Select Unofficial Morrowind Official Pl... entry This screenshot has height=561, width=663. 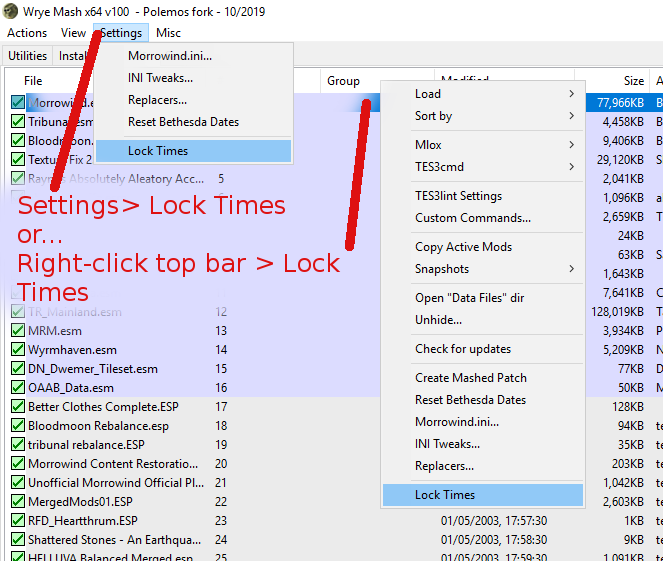pos(116,483)
